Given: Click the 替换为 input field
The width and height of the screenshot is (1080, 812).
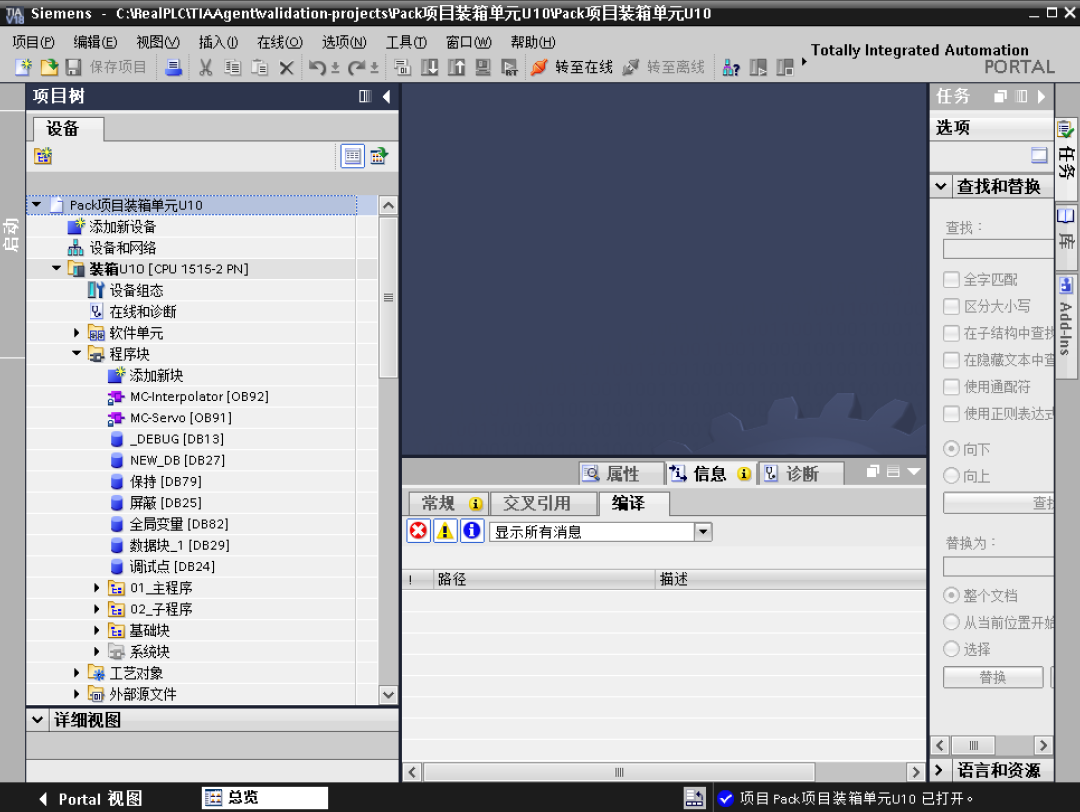Looking at the screenshot, I should tap(998, 566).
